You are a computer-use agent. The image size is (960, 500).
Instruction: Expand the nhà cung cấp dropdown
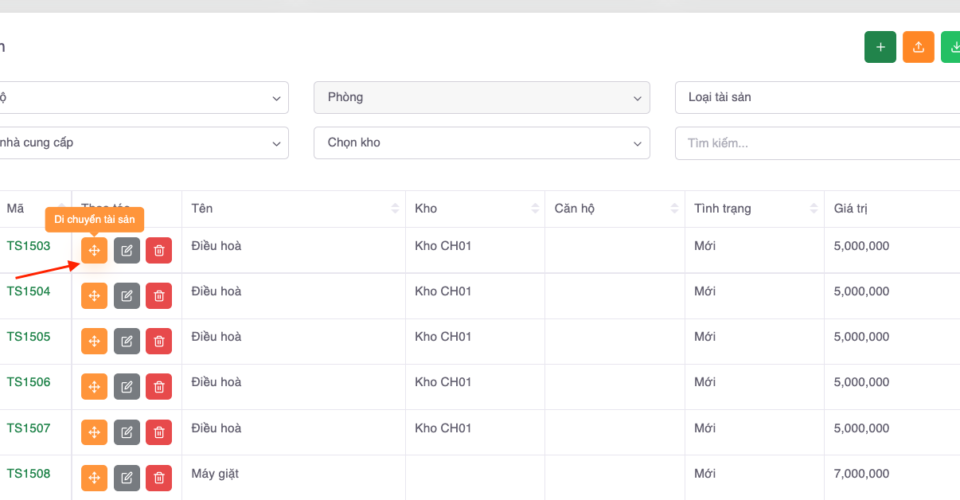[140, 143]
